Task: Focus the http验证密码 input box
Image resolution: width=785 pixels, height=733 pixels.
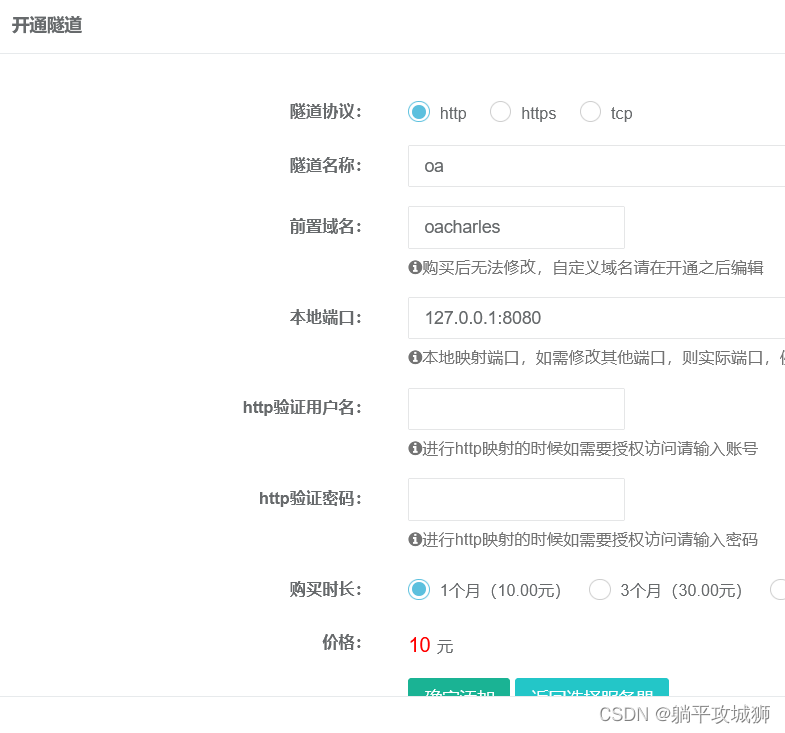Action: [x=516, y=499]
